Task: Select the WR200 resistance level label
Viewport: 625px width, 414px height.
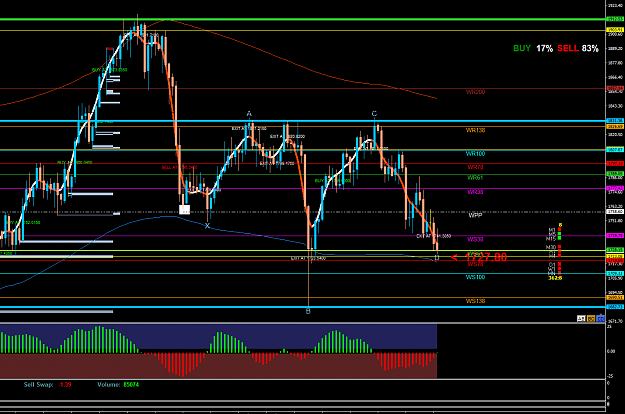Action: click(x=475, y=92)
